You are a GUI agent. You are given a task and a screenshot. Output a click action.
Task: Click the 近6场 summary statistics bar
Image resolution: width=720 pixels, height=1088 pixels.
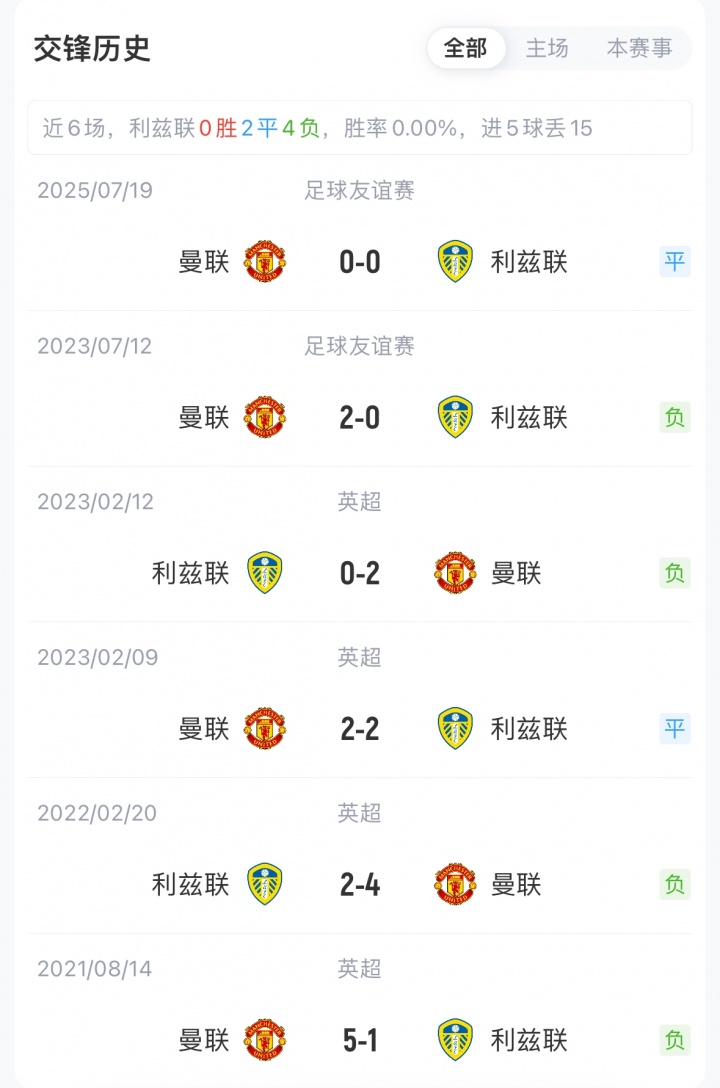[x=360, y=128]
